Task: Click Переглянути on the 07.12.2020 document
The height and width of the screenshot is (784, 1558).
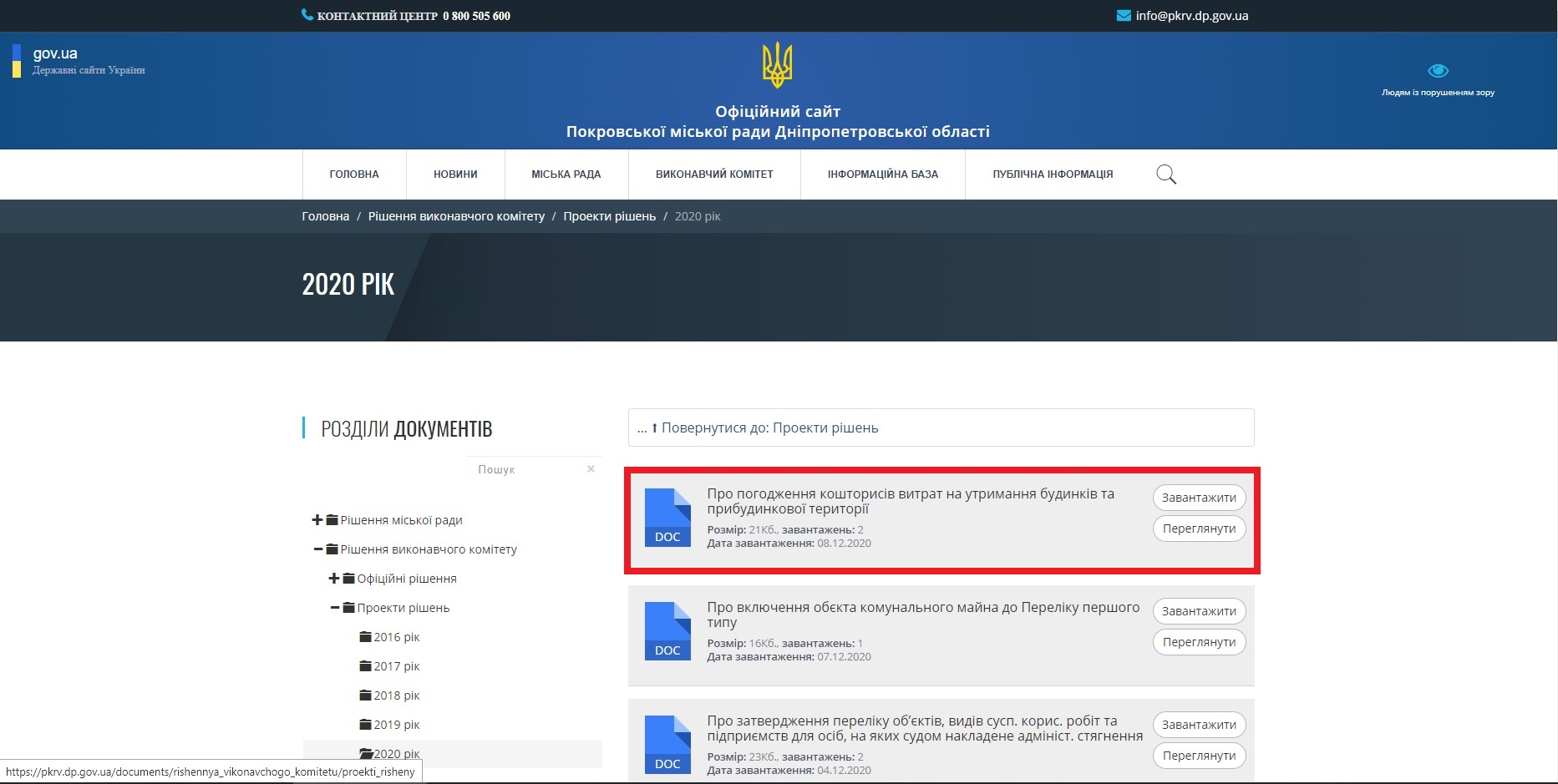Action: click(x=1199, y=641)
